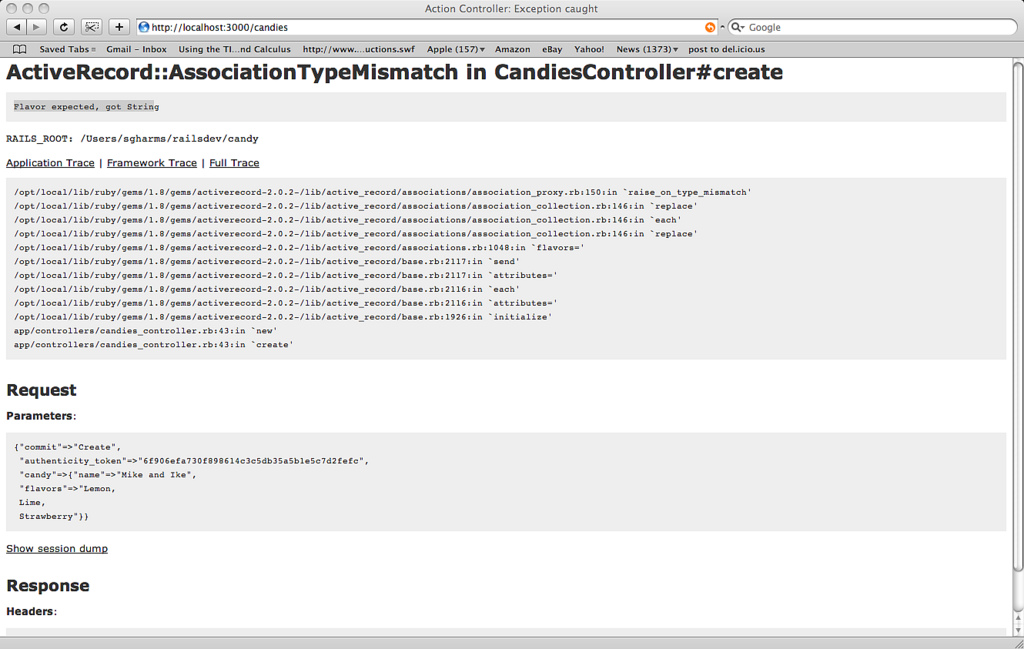Image resolution: width=1024 pixels, height=649 pixels.
Task: Open the post to del.icio.us bookmark
Action: coord(726,49)
